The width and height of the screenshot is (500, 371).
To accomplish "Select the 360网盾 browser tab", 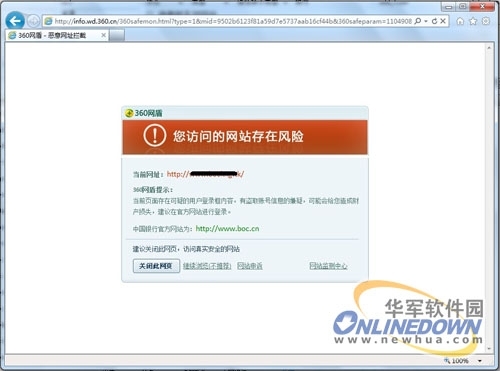I will (57, 35).
